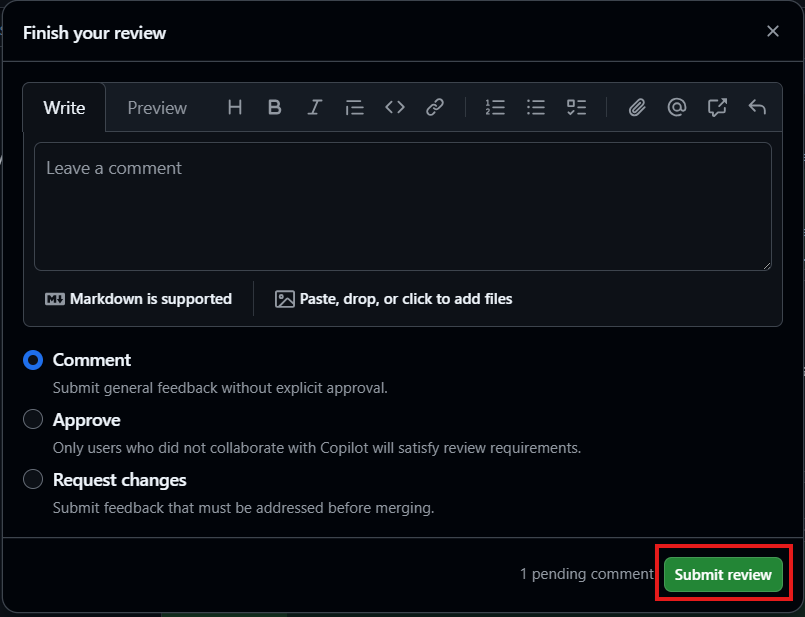Switch to the Write tab
This screenshot has width=805, height=617.
click(x=64, y=108)
